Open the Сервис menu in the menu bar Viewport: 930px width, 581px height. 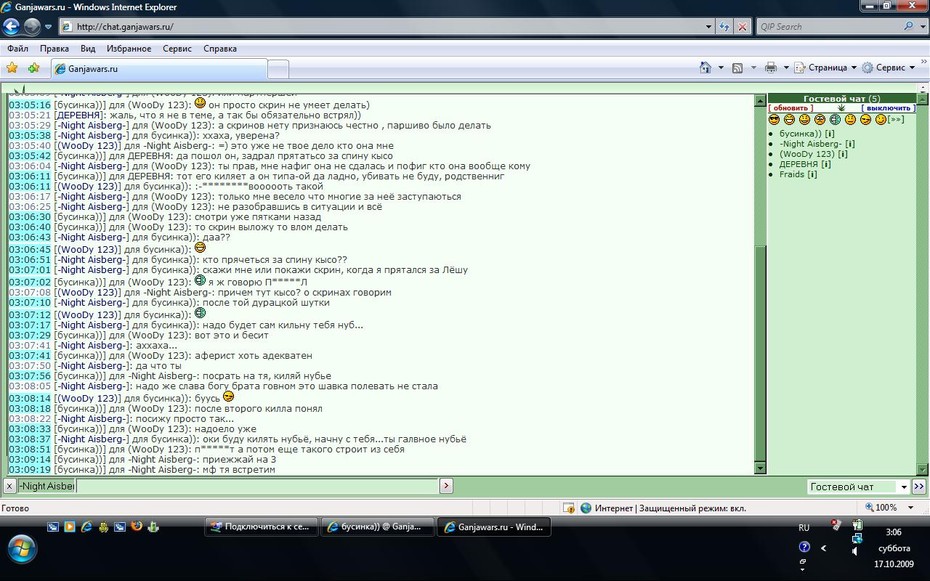click(x=177, y=49)
